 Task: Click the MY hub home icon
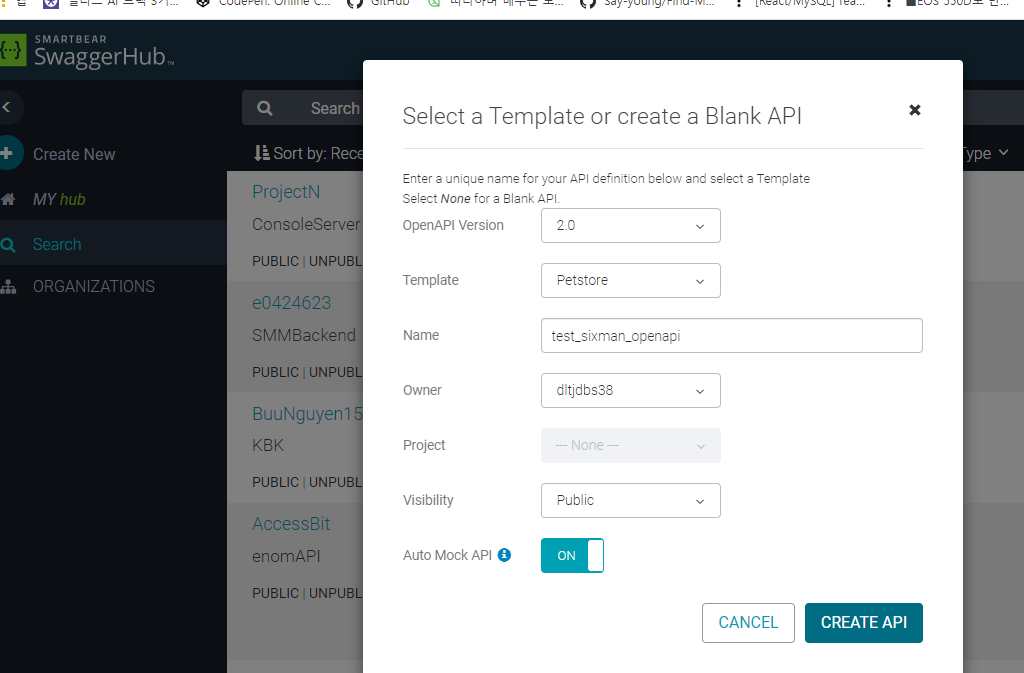pyautogui.click(x=8, y=199)
